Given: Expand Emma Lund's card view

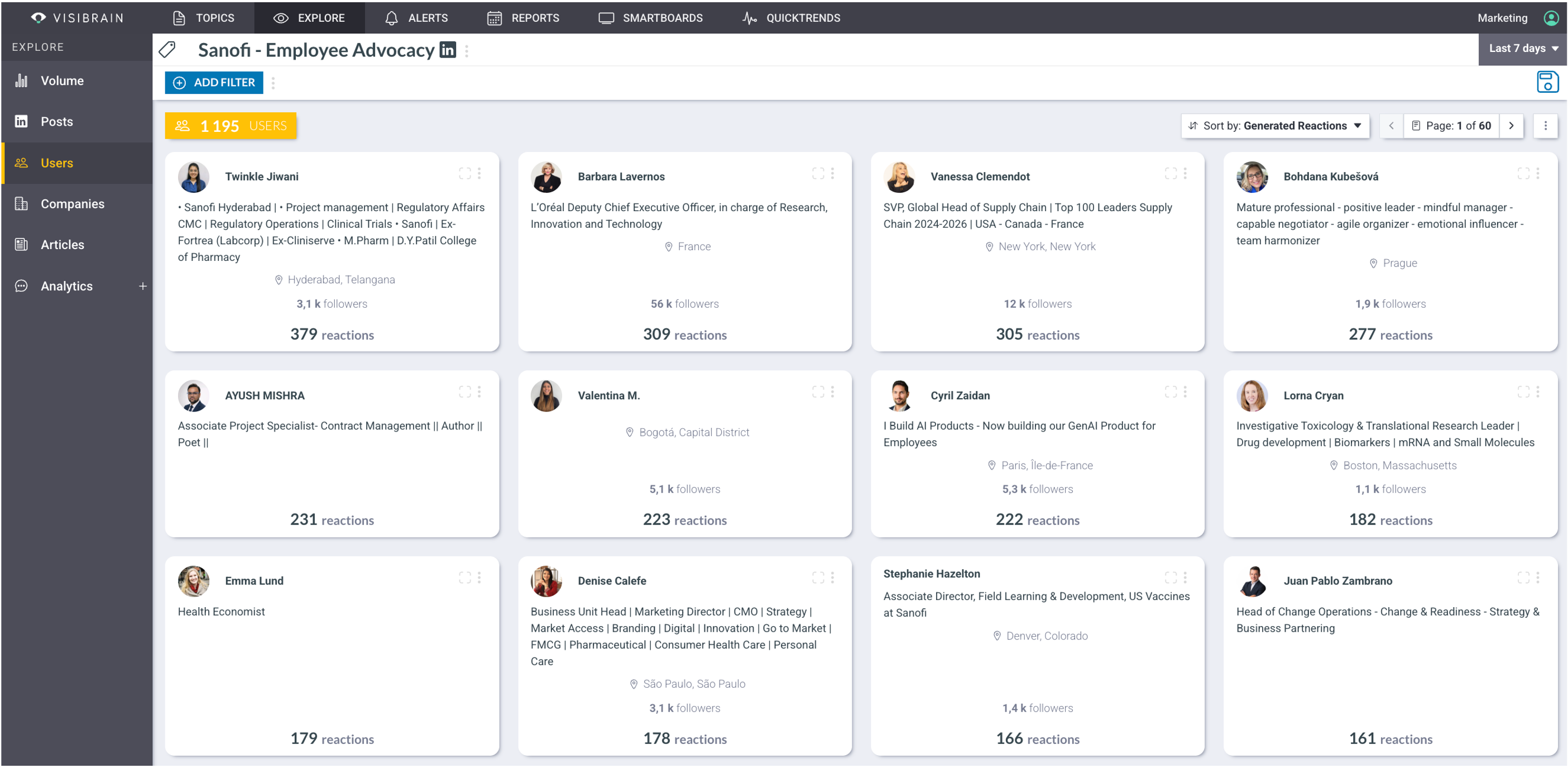Looking at the screenshot, I should click(x=465, y=578).
